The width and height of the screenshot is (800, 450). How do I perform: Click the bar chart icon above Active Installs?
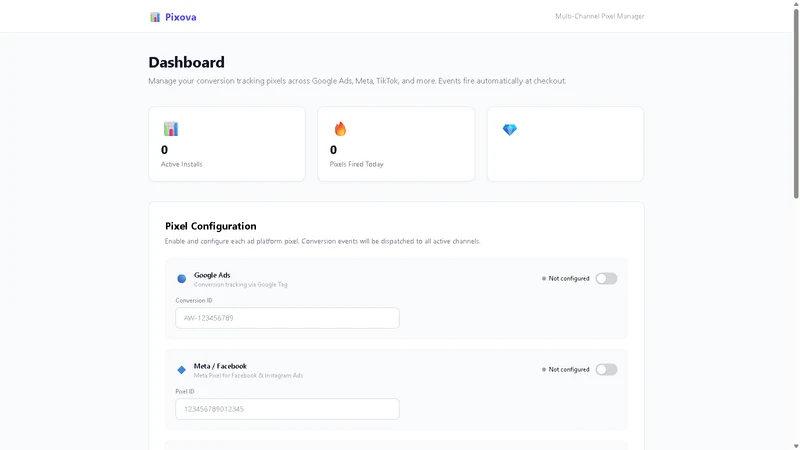pos(171,129)
